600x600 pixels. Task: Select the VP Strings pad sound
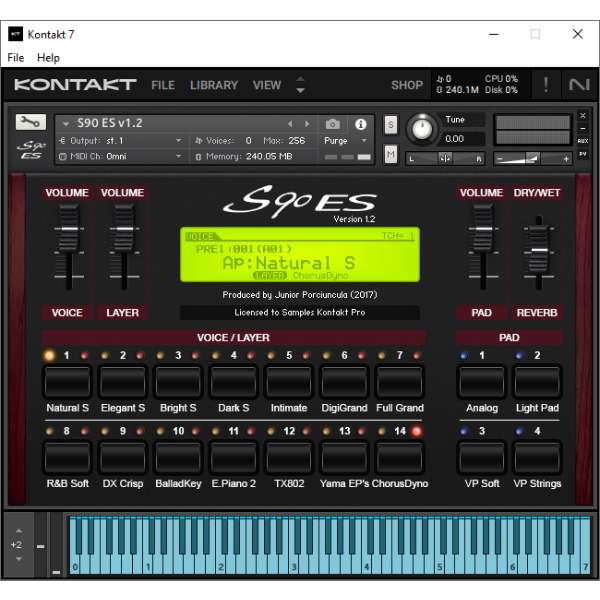[537, 457]
